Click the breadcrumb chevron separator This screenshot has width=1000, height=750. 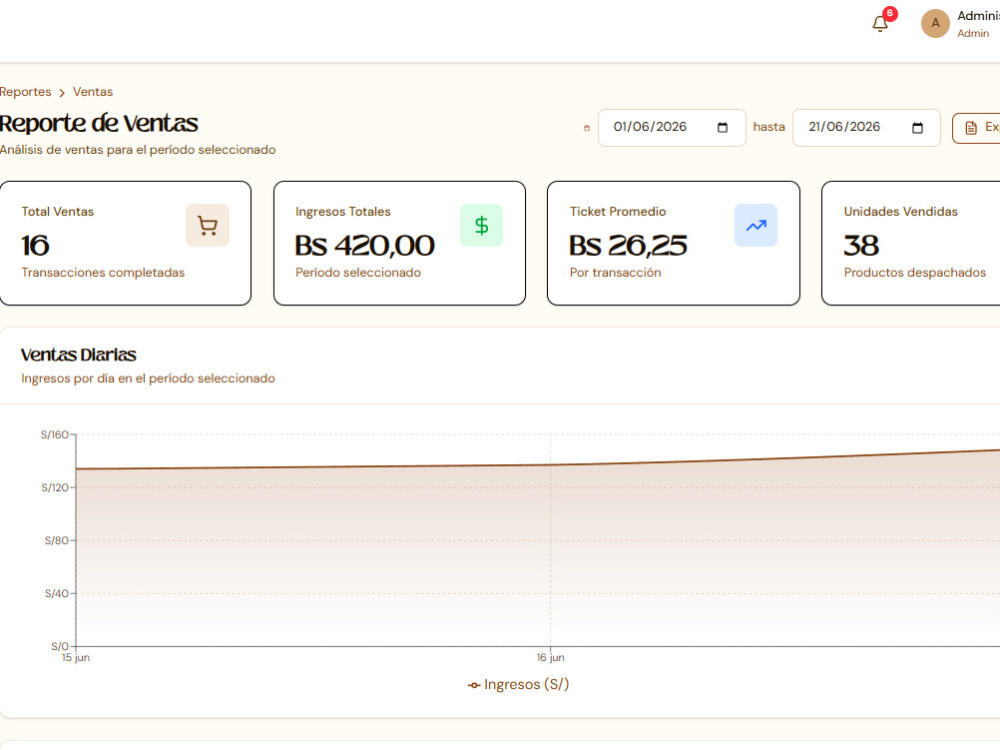(62, 93)
